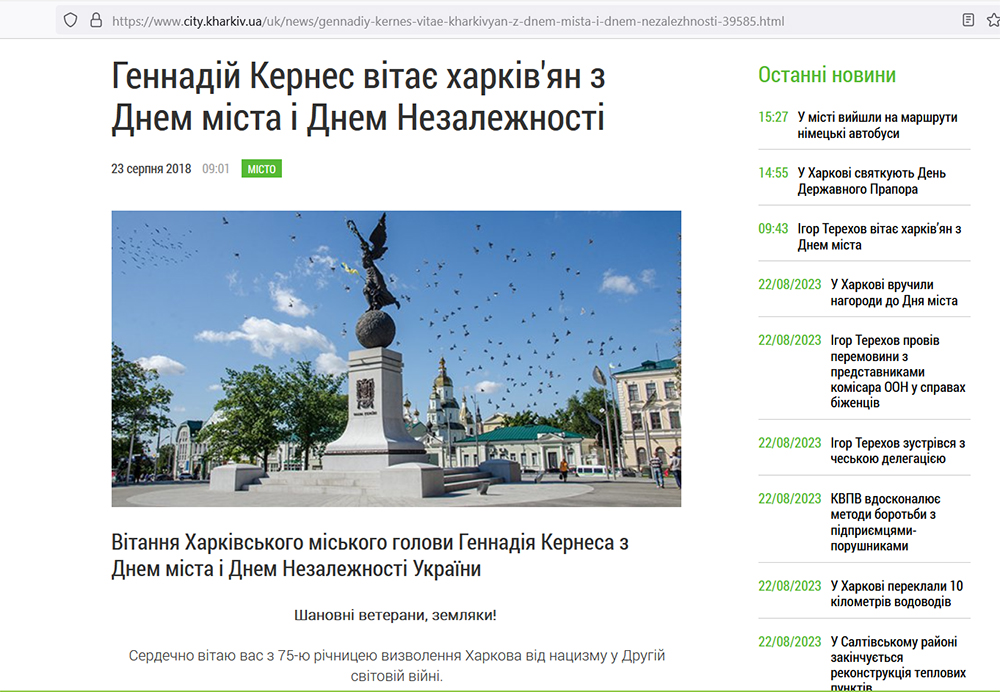1000x692 pixels.
Task: Click the article subheading Вітання Харківського міського голови
Action: (370, 555)
